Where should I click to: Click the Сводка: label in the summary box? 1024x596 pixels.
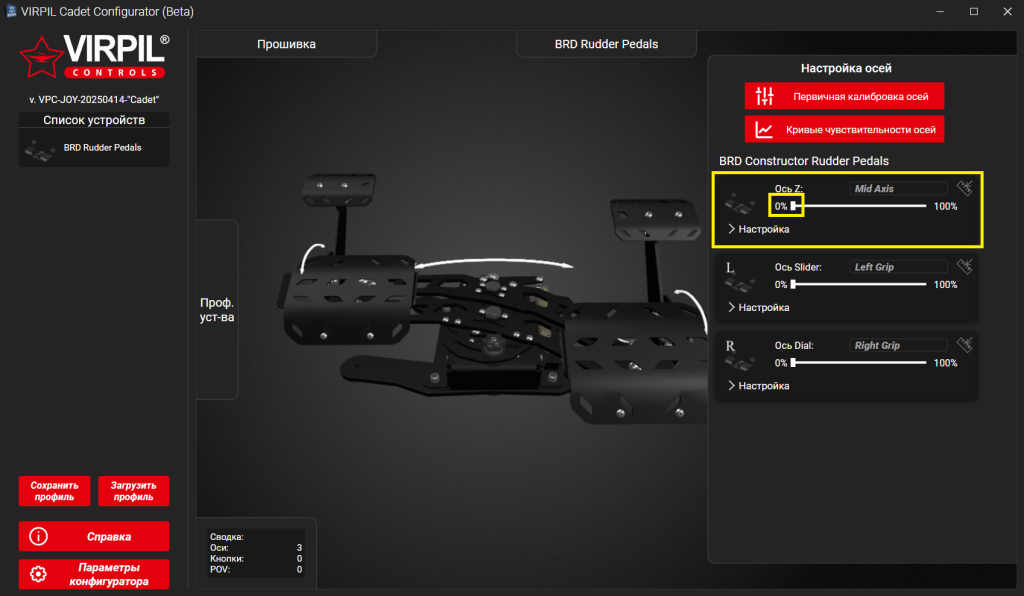pos(227,537)
